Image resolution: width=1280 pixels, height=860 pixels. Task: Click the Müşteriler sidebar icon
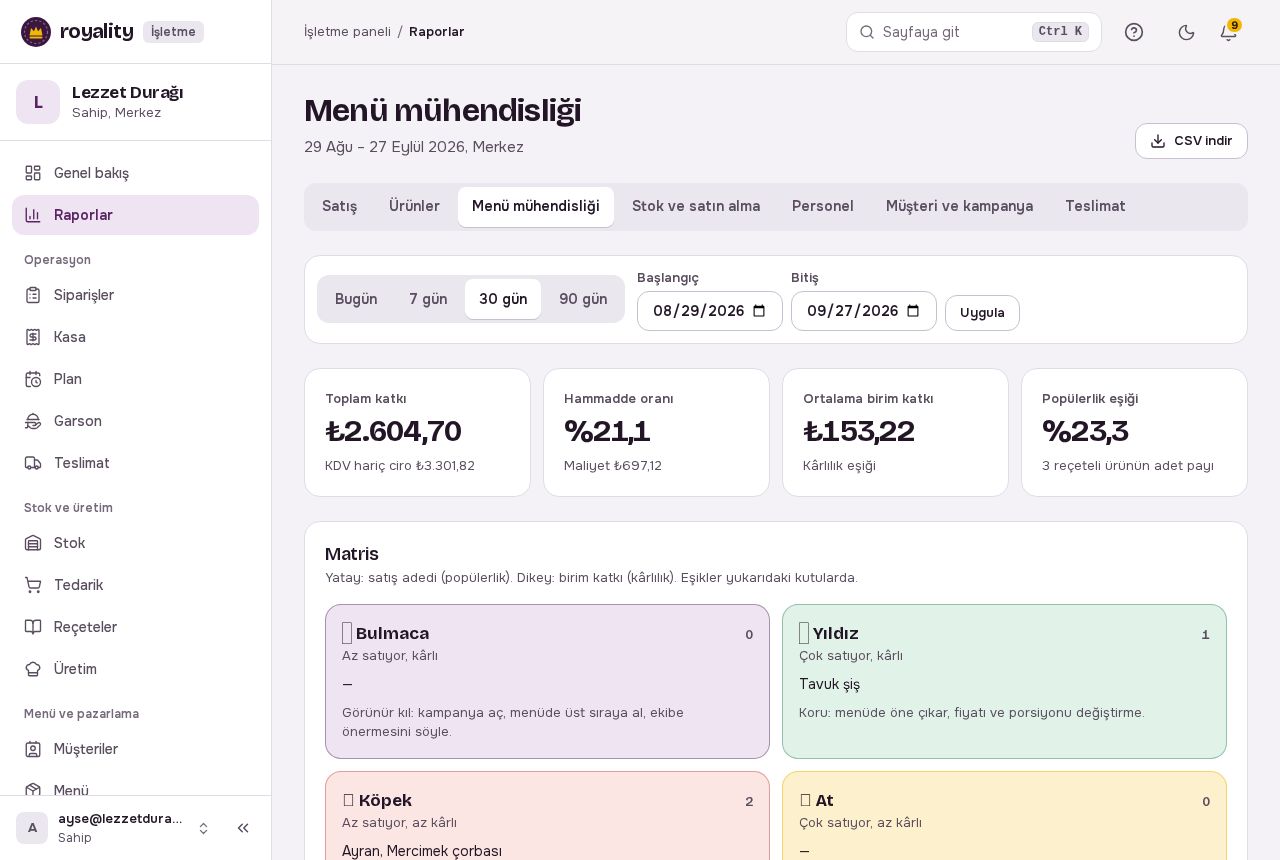(33, 749)
